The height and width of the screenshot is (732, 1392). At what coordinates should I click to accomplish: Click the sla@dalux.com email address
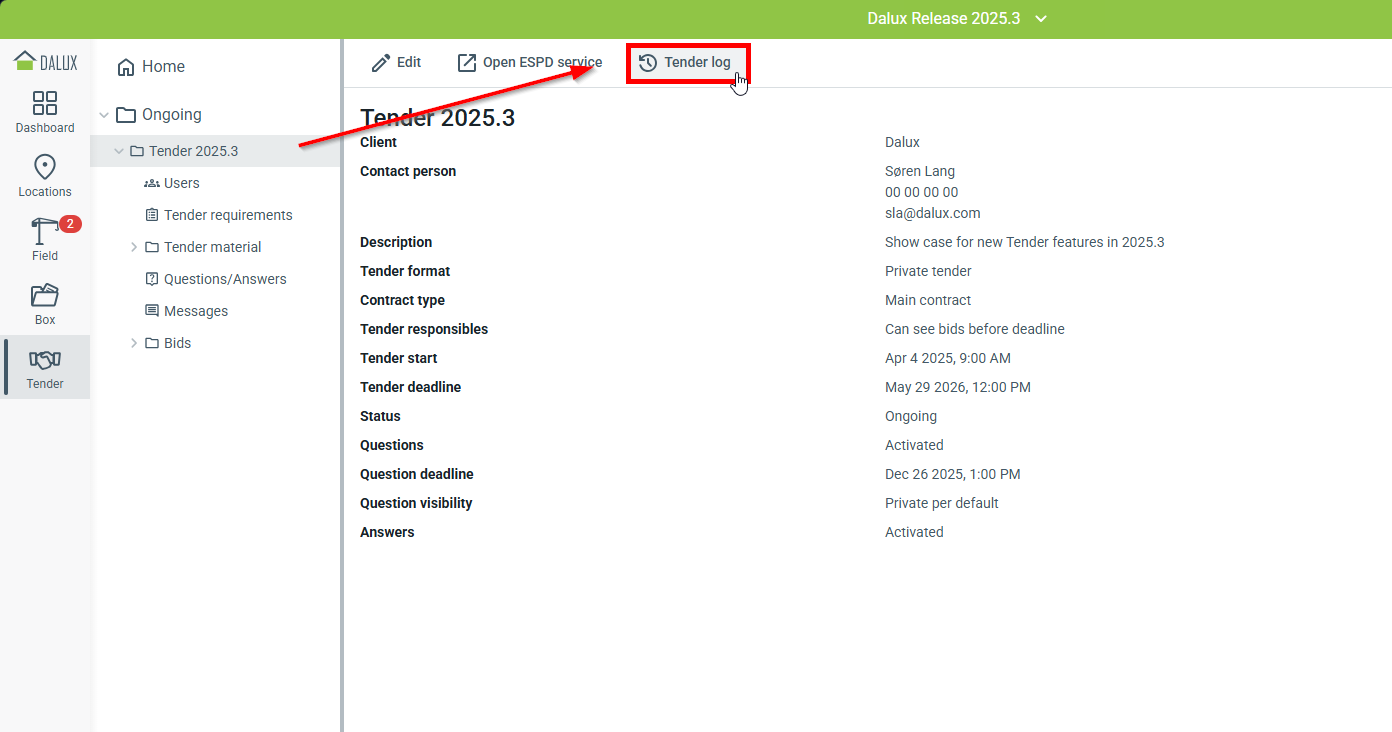pos(932,213)
